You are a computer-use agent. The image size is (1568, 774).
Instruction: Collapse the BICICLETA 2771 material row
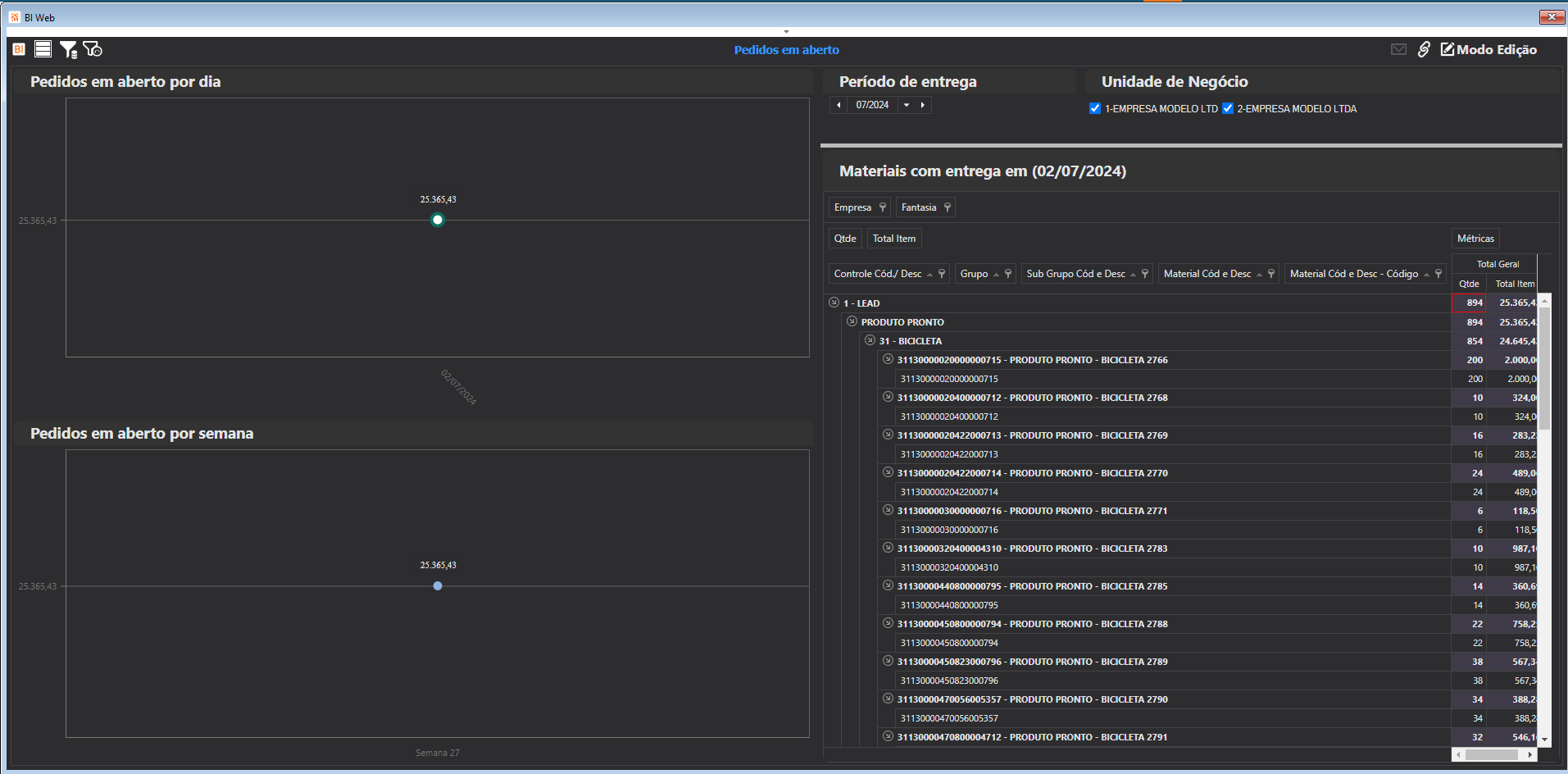[888, 510]
